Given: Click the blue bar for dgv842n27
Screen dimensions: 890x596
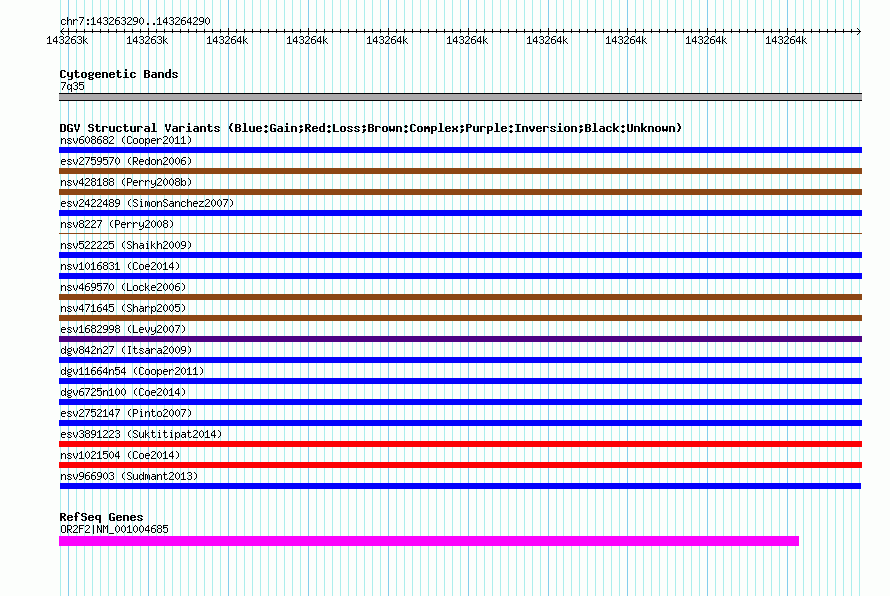Looking at the screenshot, I should 460,360.
